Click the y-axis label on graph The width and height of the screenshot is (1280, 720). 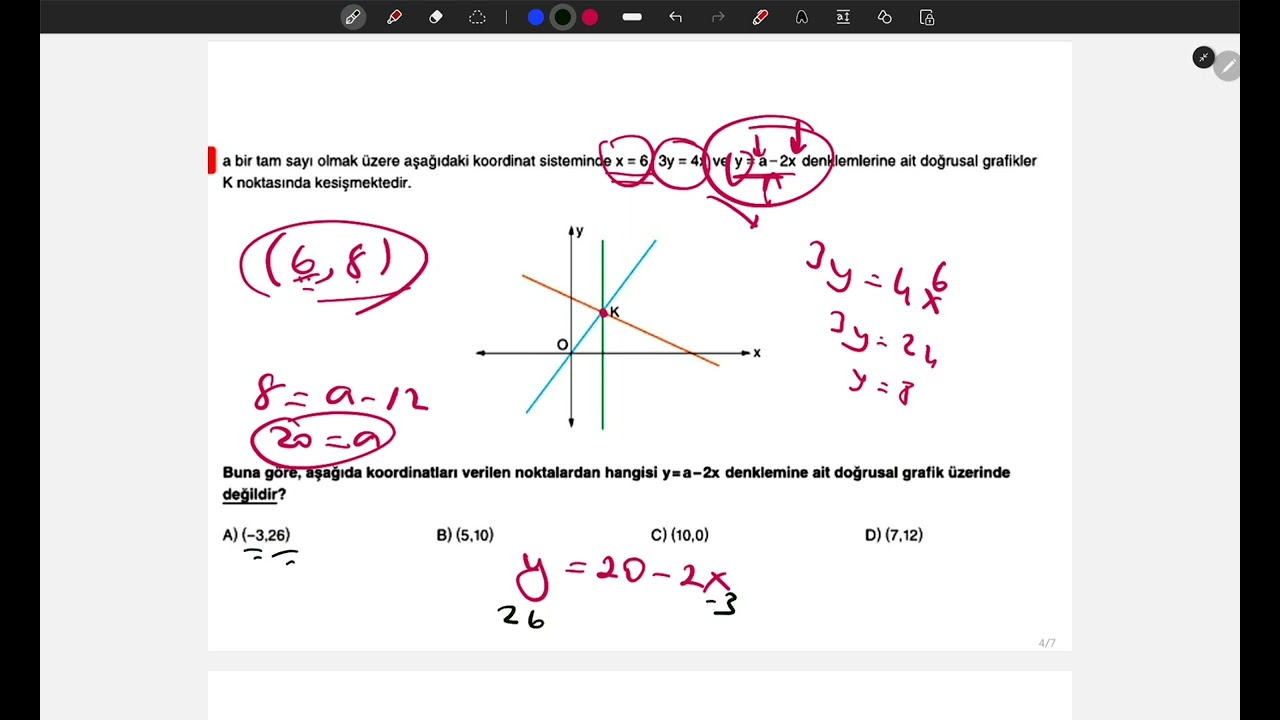point(579,231)
